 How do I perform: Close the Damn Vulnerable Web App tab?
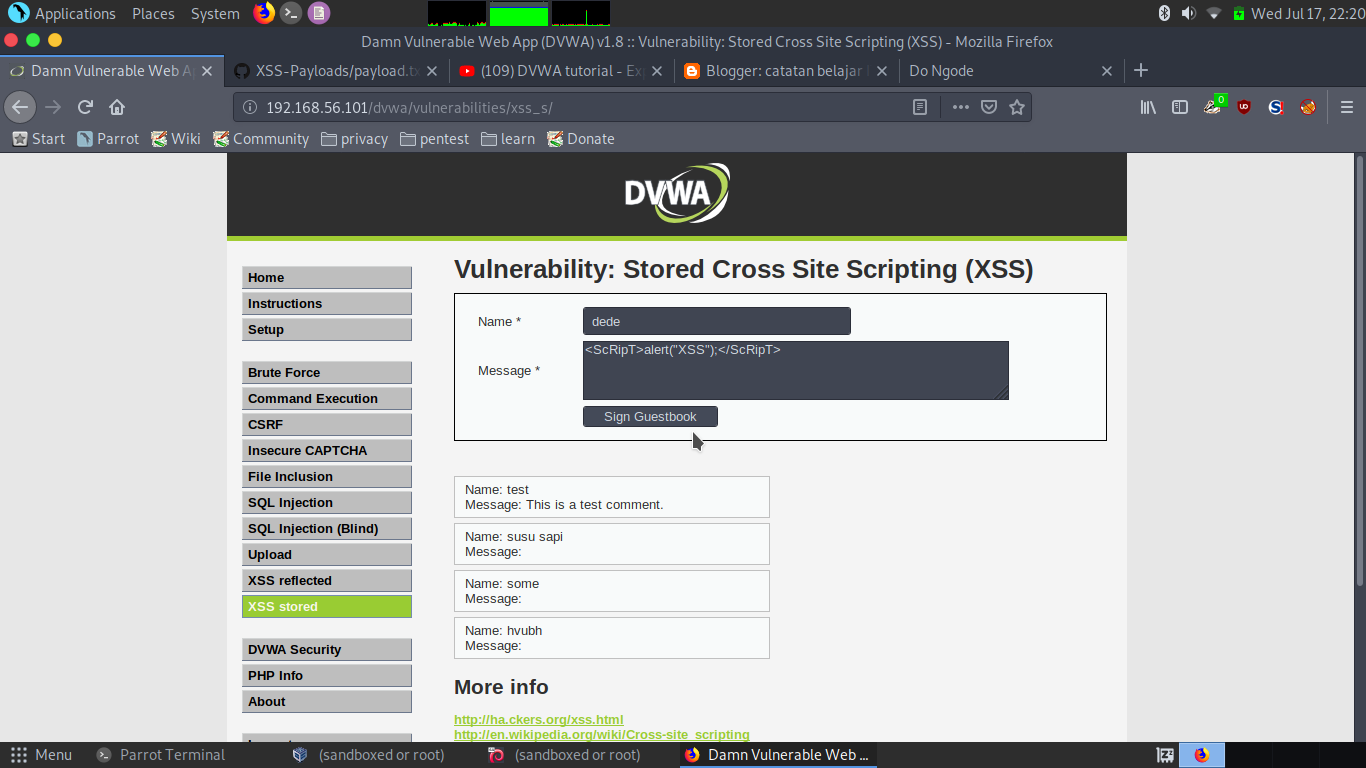tap(208, 71)
